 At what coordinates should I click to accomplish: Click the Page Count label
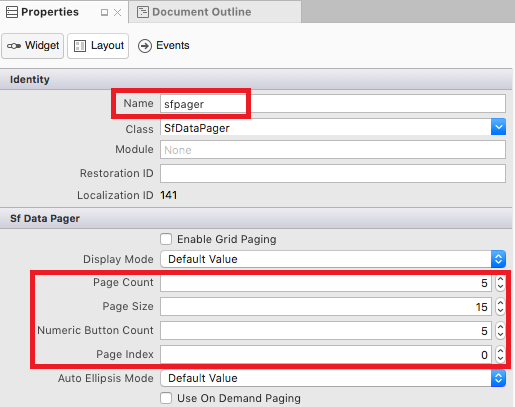tap(123, 282)
